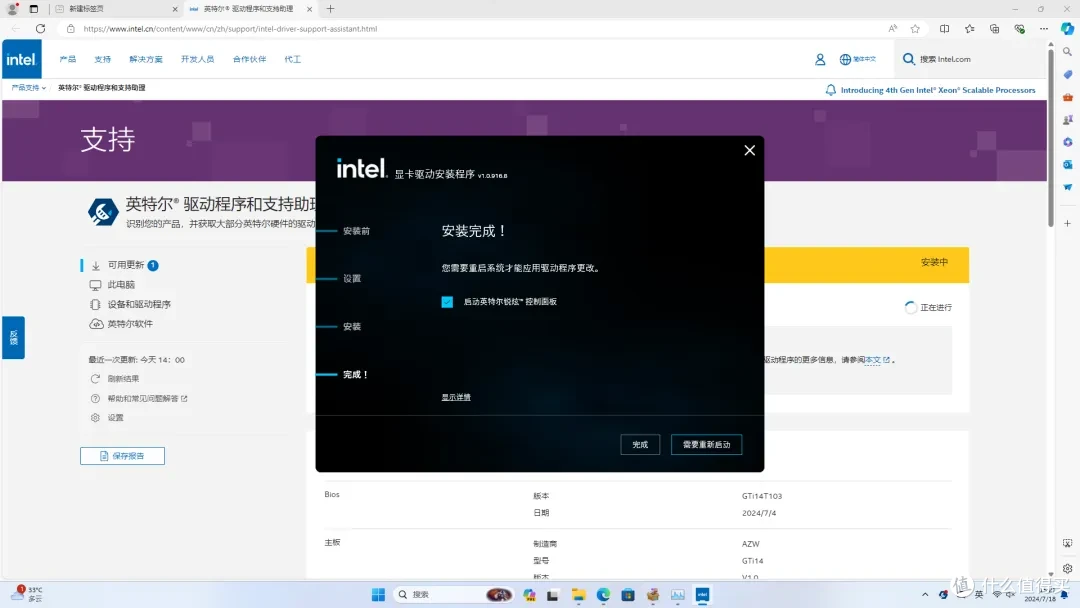Click the Intel logo on the website header
The height and width of the screenshot is (608, 1080).
pyautogui.click(x=21, y=59)
